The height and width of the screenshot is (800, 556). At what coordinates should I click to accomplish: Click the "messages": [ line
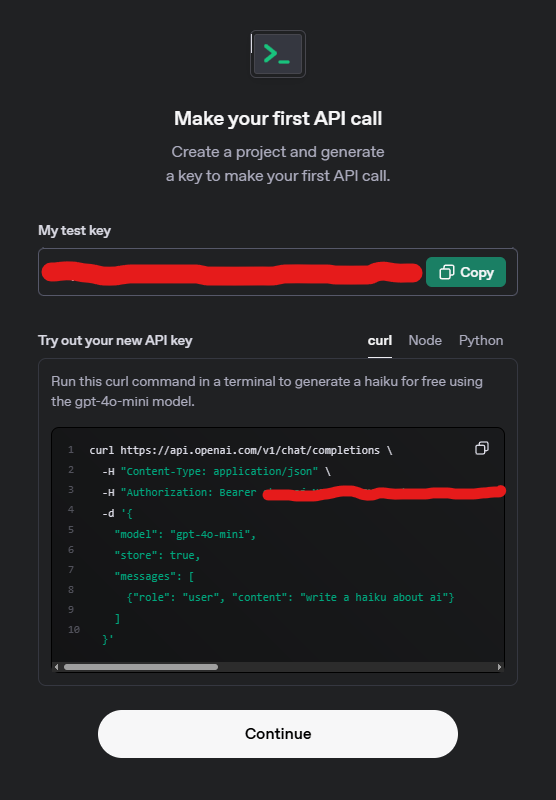pos(154,576)
